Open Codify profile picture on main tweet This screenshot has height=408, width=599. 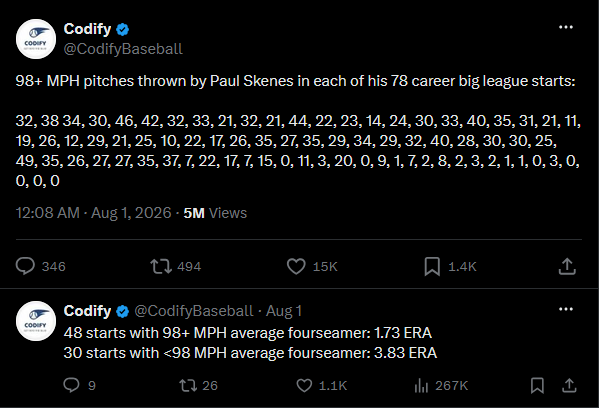(36, 39)
